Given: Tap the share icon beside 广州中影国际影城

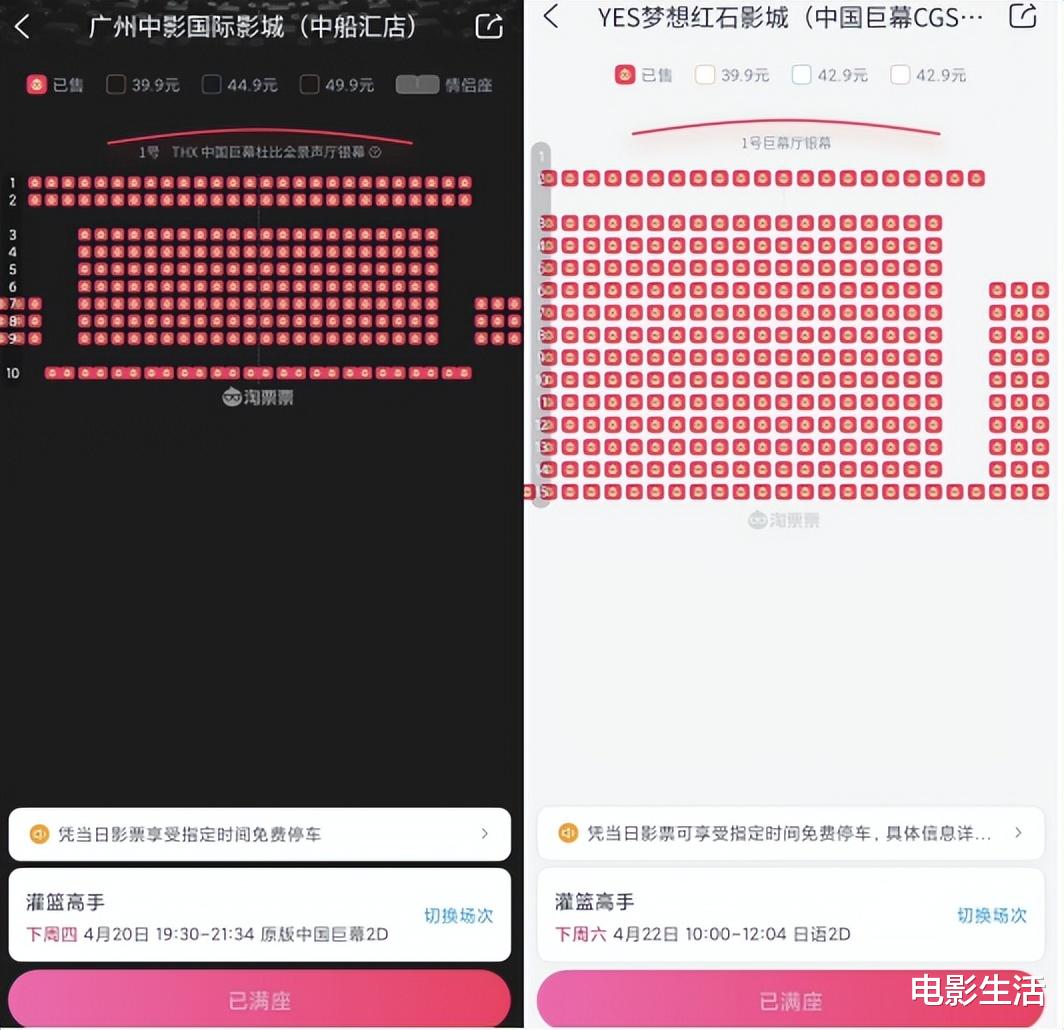Looking at the screenshot, I should point(489,26).
